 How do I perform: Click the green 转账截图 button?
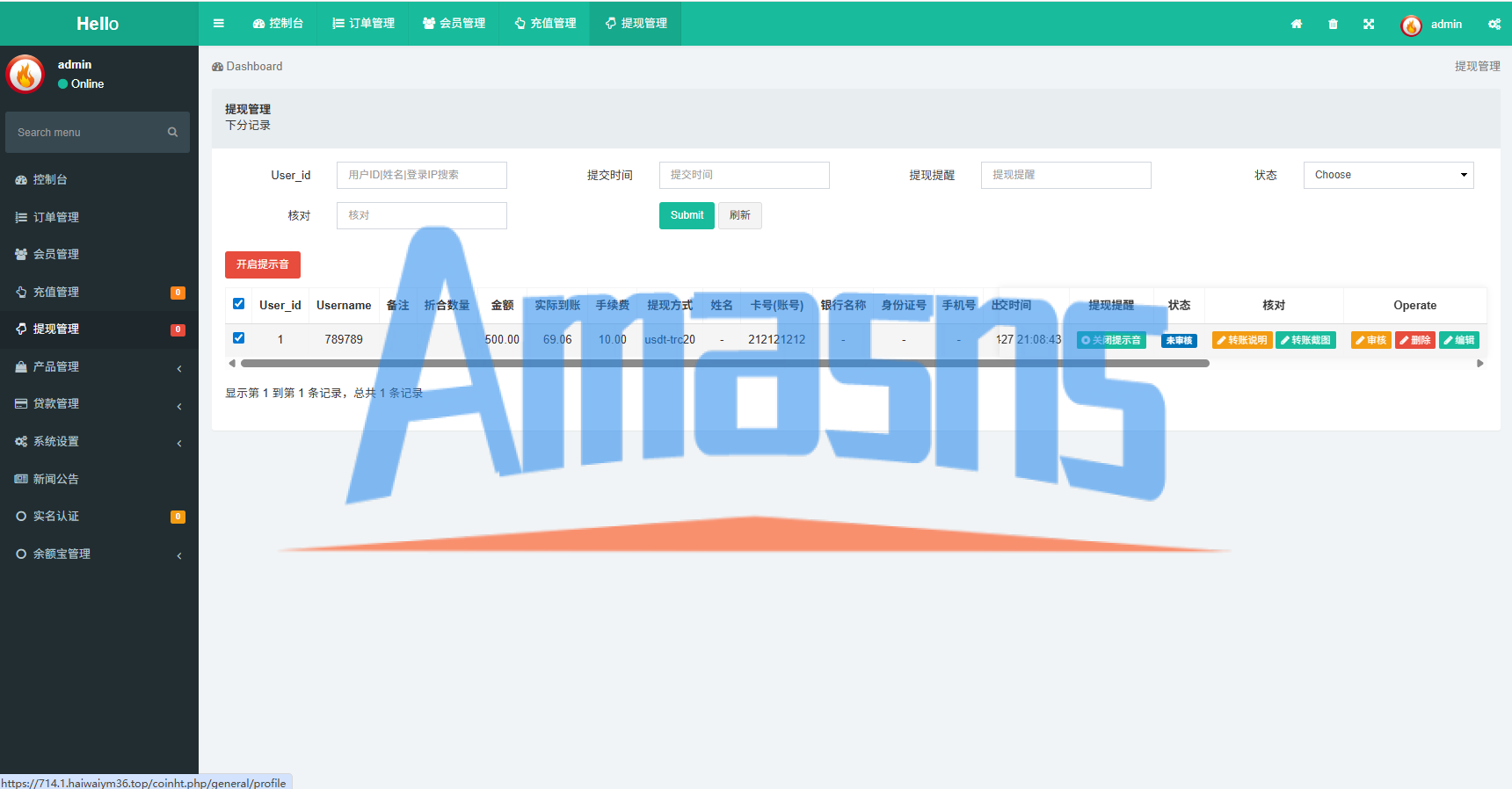pyautogui.click(x=1305, y=340)
